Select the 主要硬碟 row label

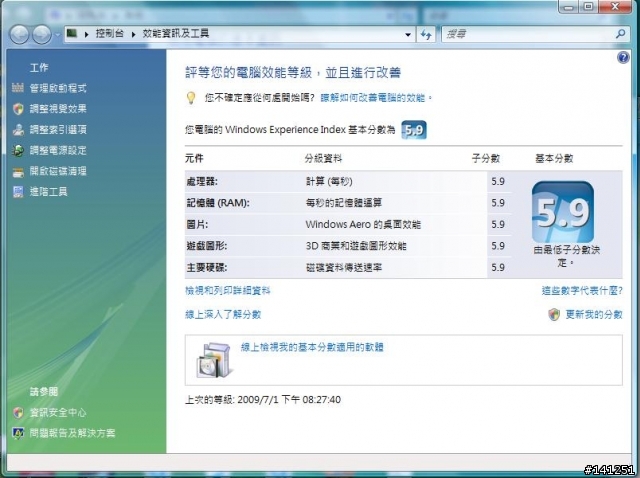(x=207, y=267)
